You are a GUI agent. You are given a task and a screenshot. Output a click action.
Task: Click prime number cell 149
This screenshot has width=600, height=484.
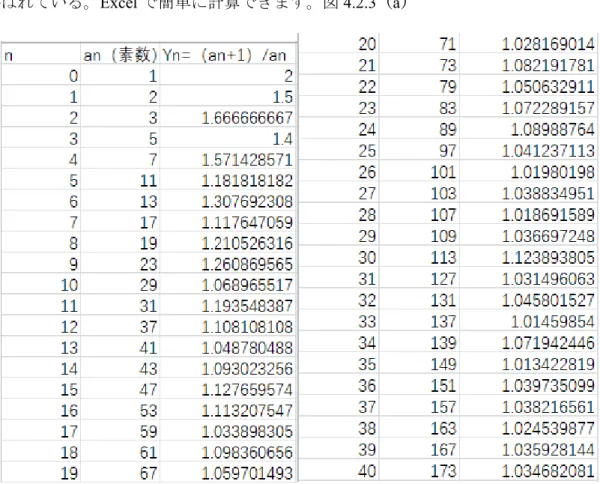(x=419, y=364)
